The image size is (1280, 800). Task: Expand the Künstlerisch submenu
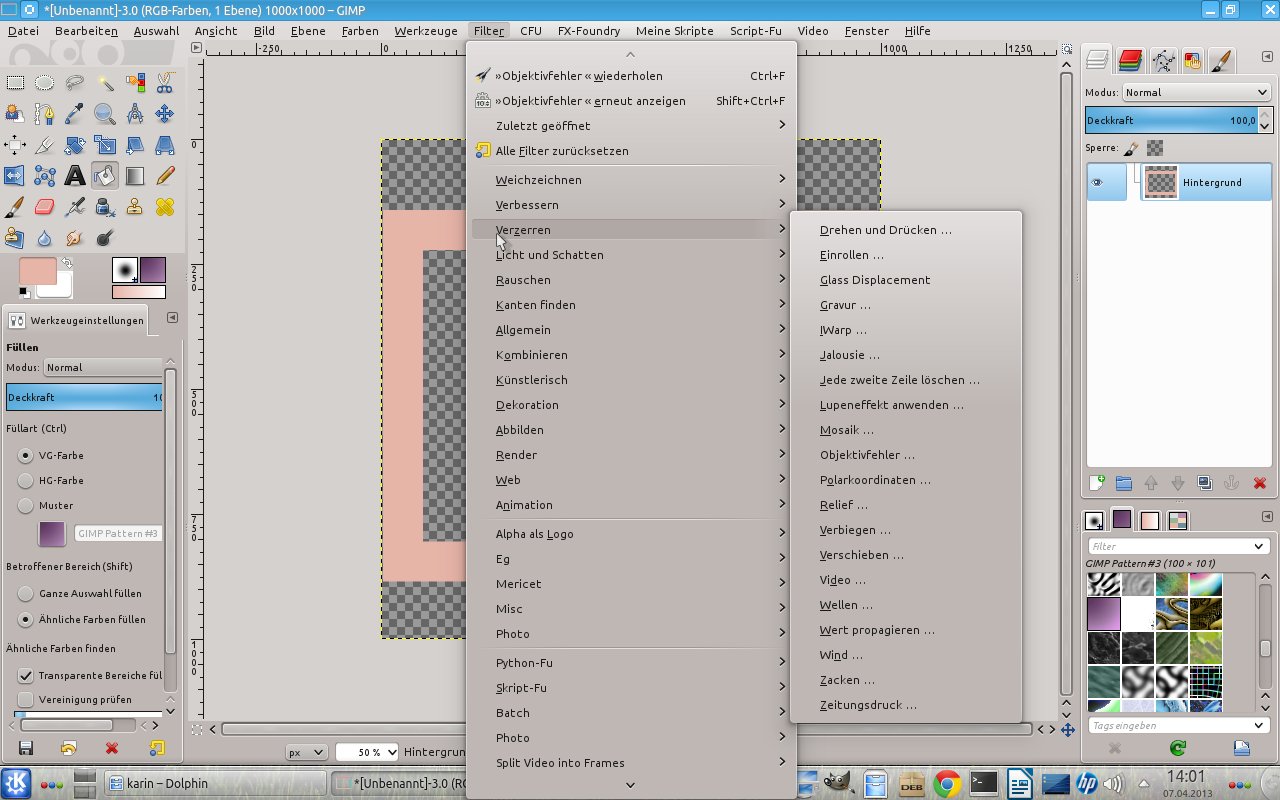631,380
